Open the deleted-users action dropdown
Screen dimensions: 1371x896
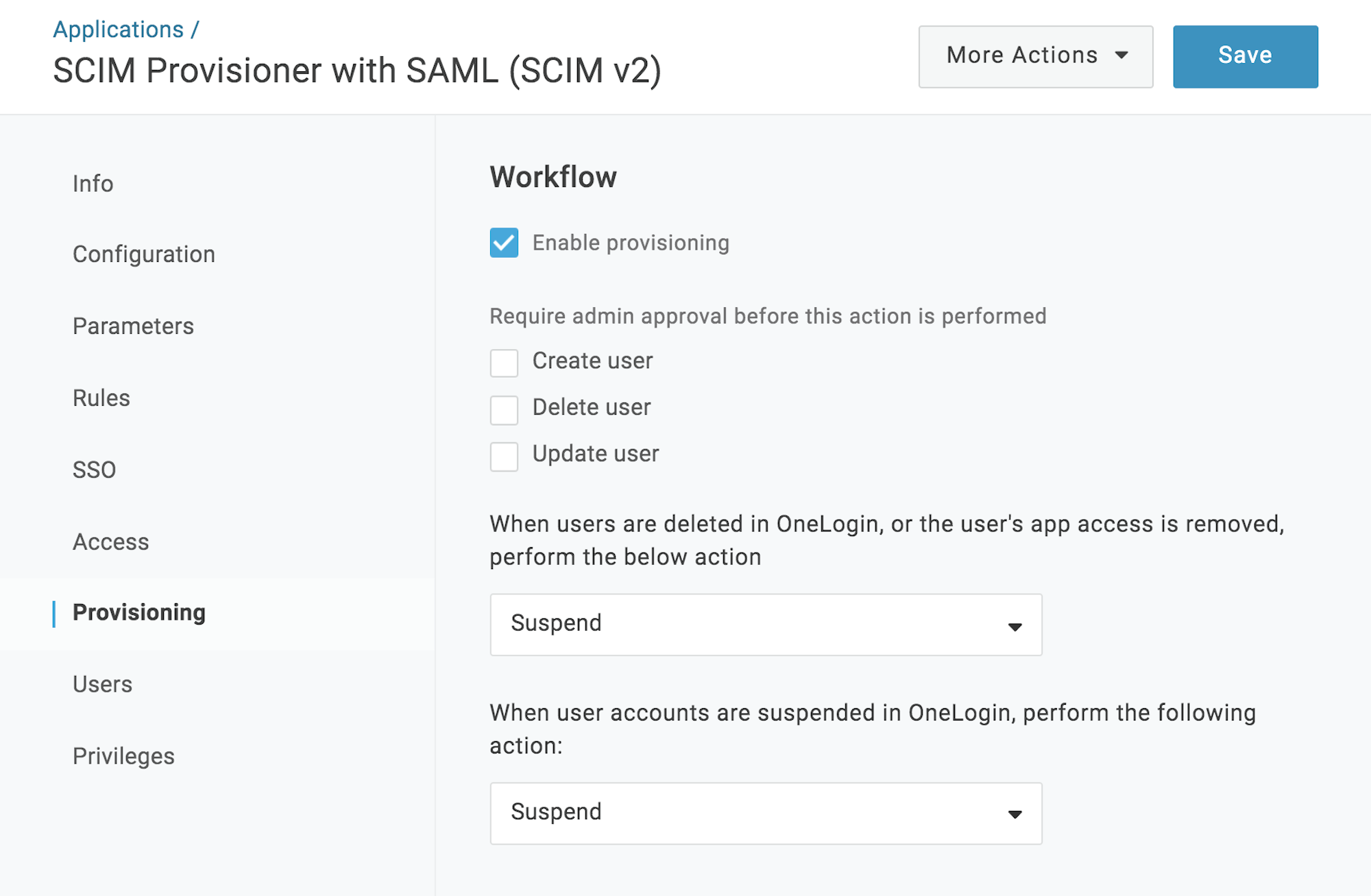tap(766, 625)
